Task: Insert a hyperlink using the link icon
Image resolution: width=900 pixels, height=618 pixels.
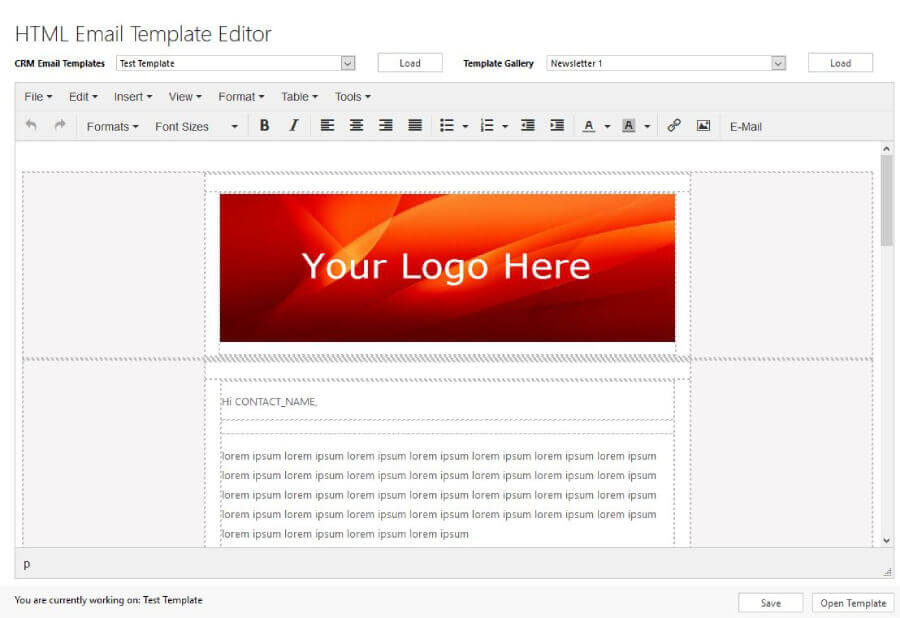Action: (x=672, y=125)
